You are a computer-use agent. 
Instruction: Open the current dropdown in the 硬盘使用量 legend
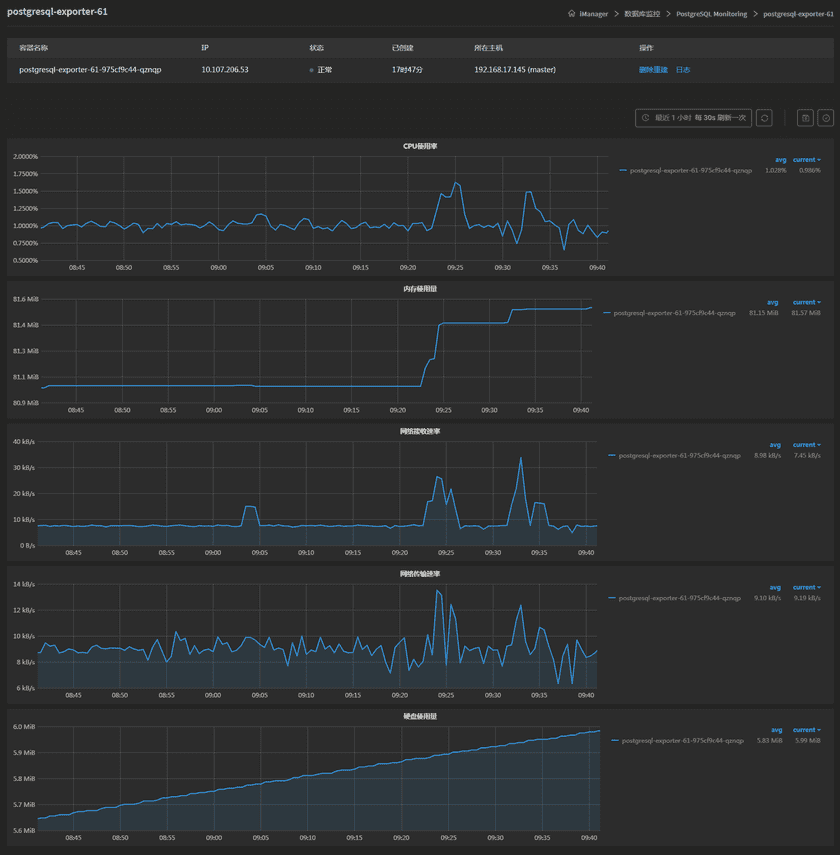click(806, 729)
